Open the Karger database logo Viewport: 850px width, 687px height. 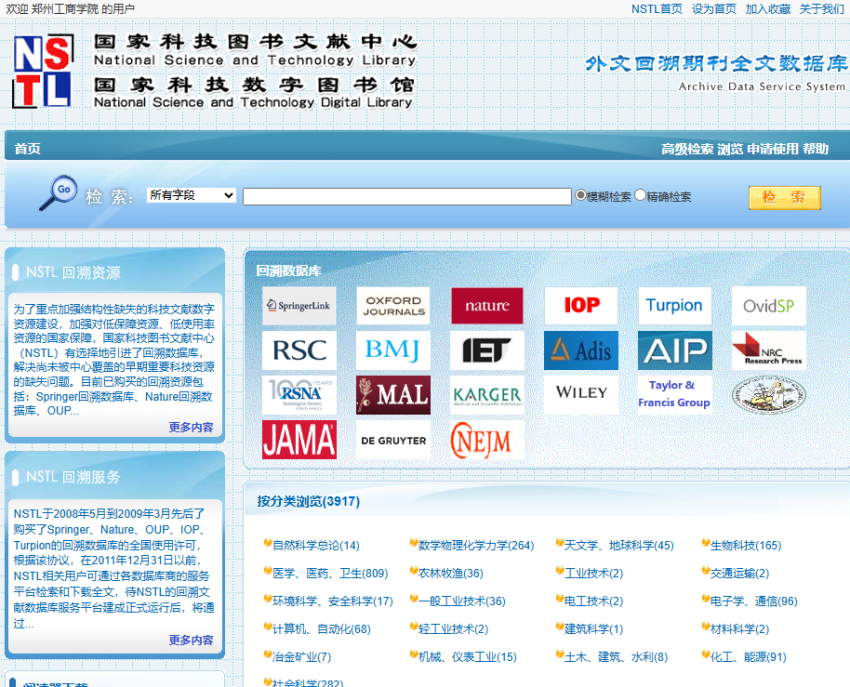pyautogui.click(x=487, y=395)
